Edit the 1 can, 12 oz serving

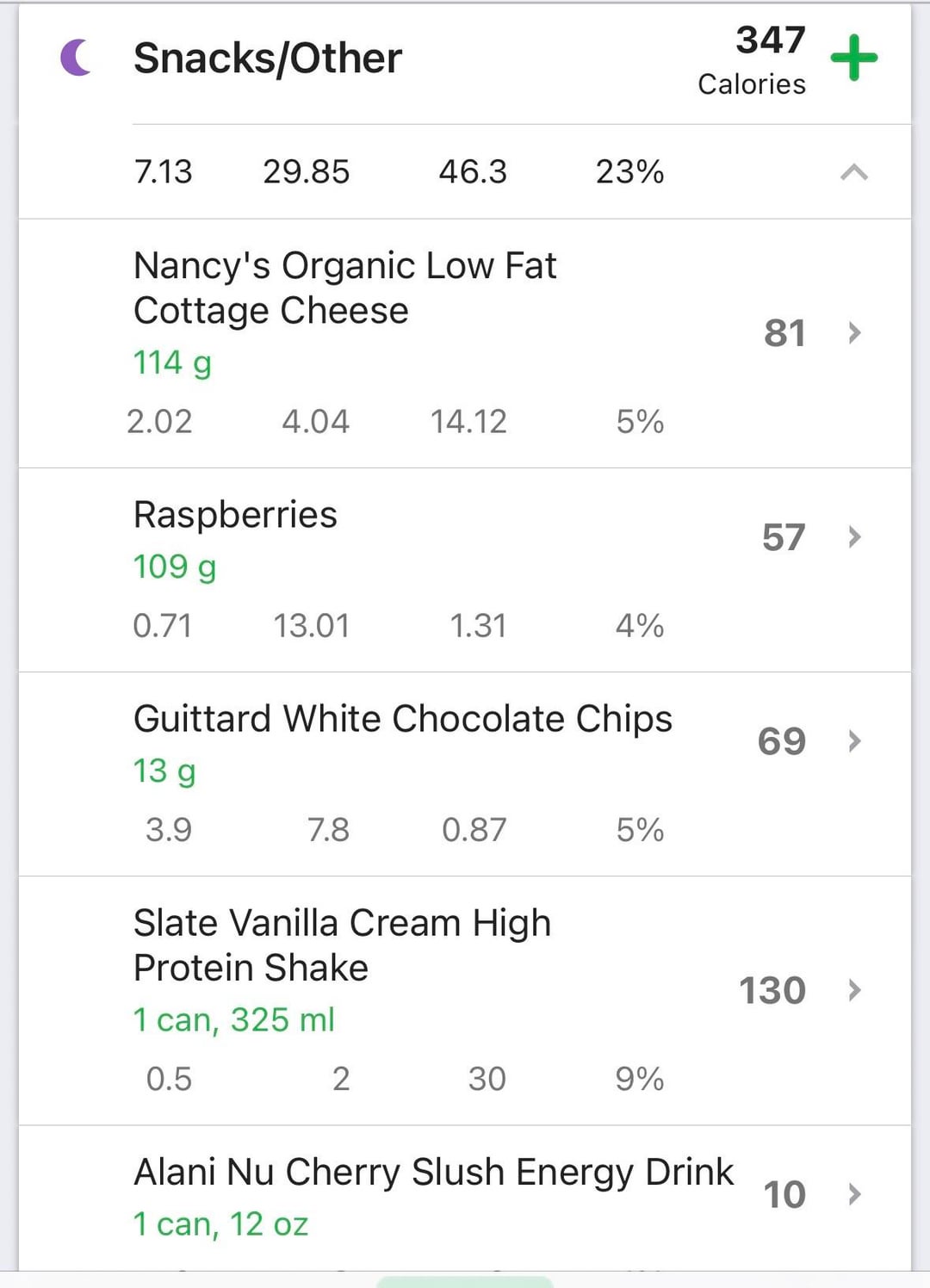[x=220, y=1224]
